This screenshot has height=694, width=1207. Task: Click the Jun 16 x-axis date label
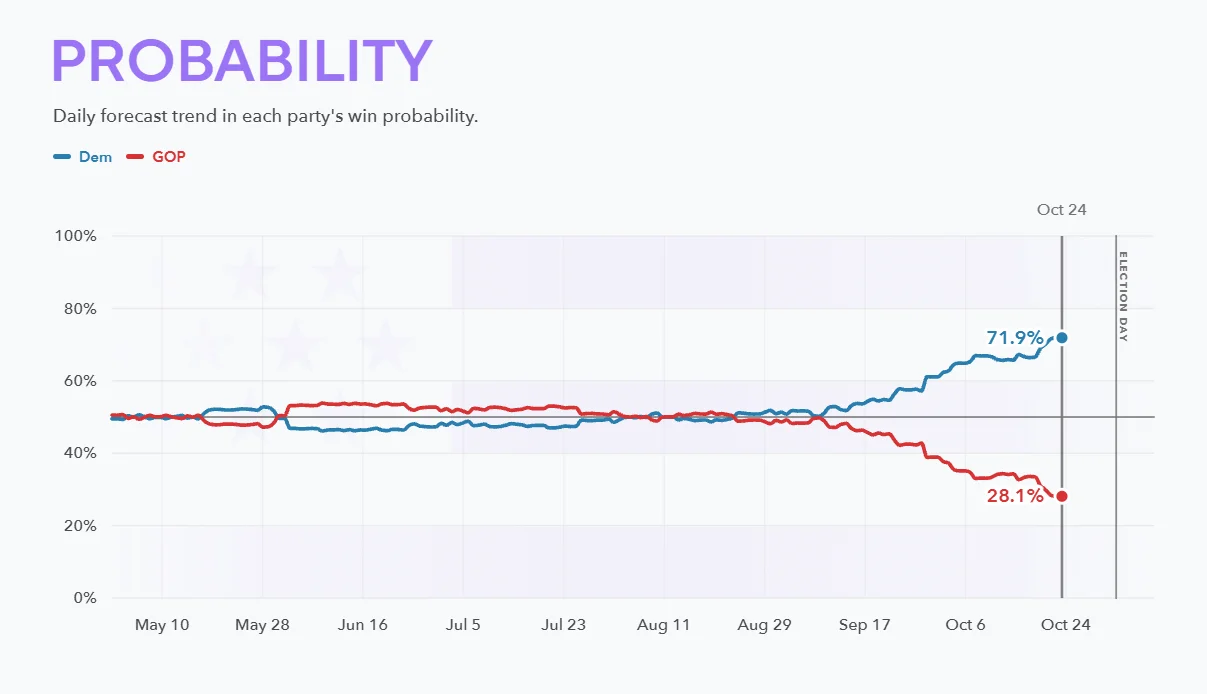[x=363, y=625]
